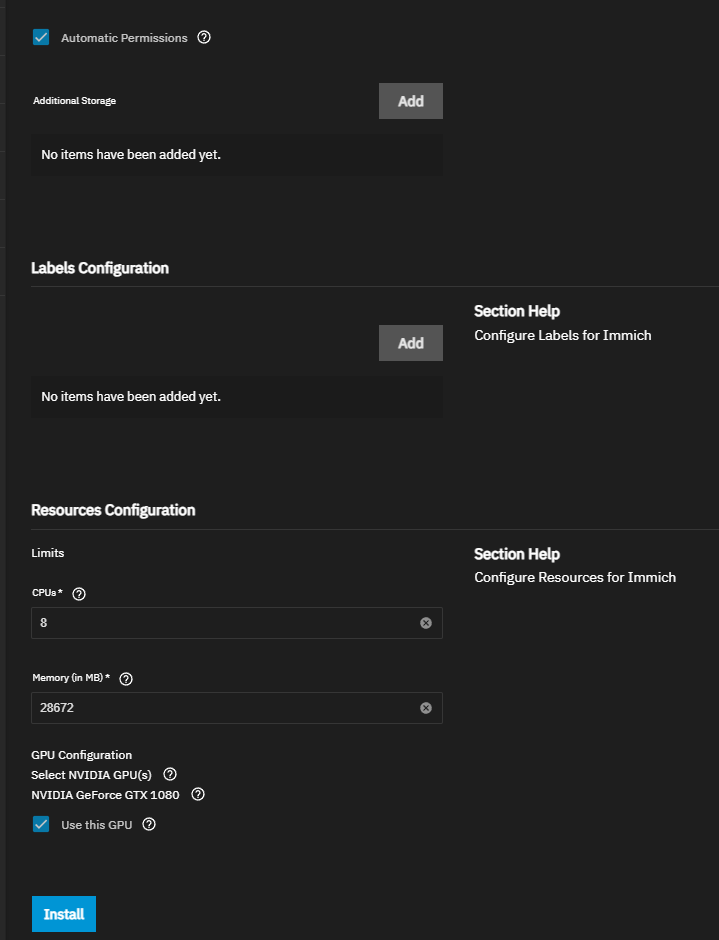Open help tooltip for Automatic Permissions
This screenshot has width=719, height=940.
point(203,37)
